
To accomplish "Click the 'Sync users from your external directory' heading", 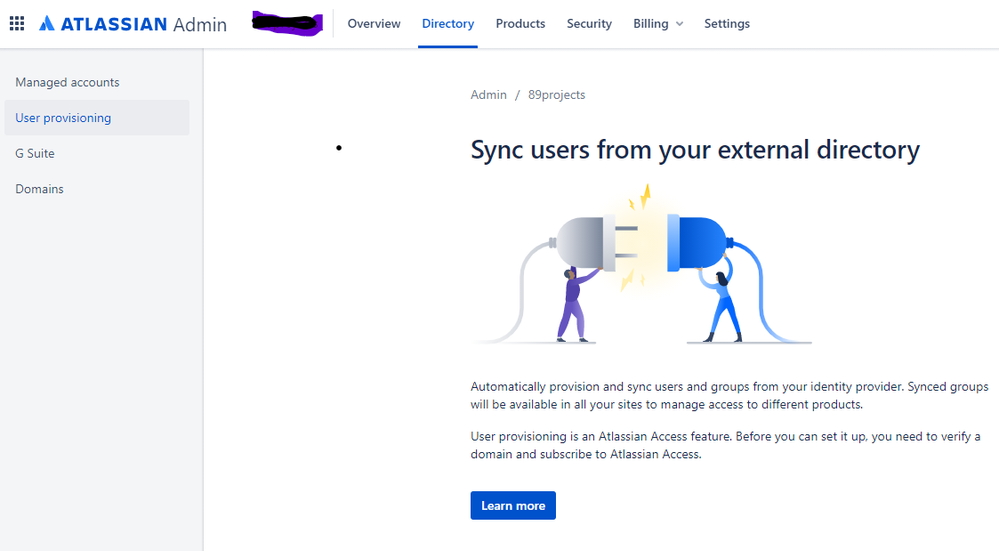I will (695, 150).
